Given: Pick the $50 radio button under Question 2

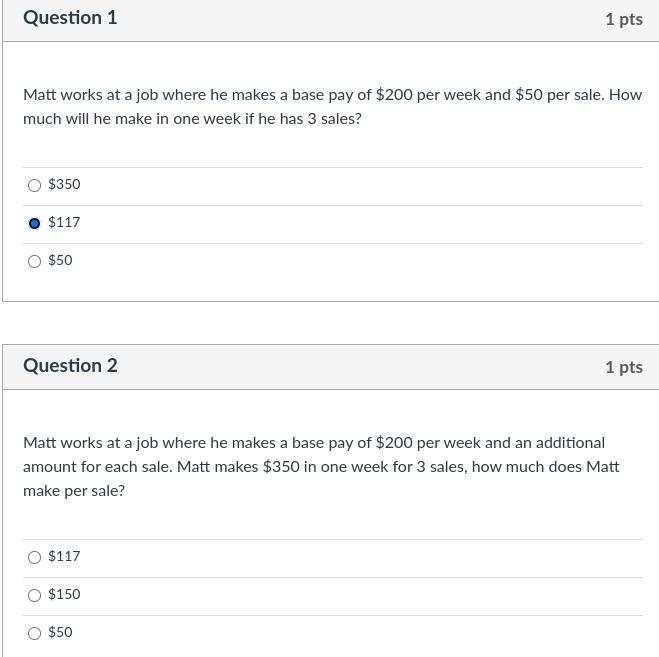Looking at the screenshot, I should click(35, 633).
